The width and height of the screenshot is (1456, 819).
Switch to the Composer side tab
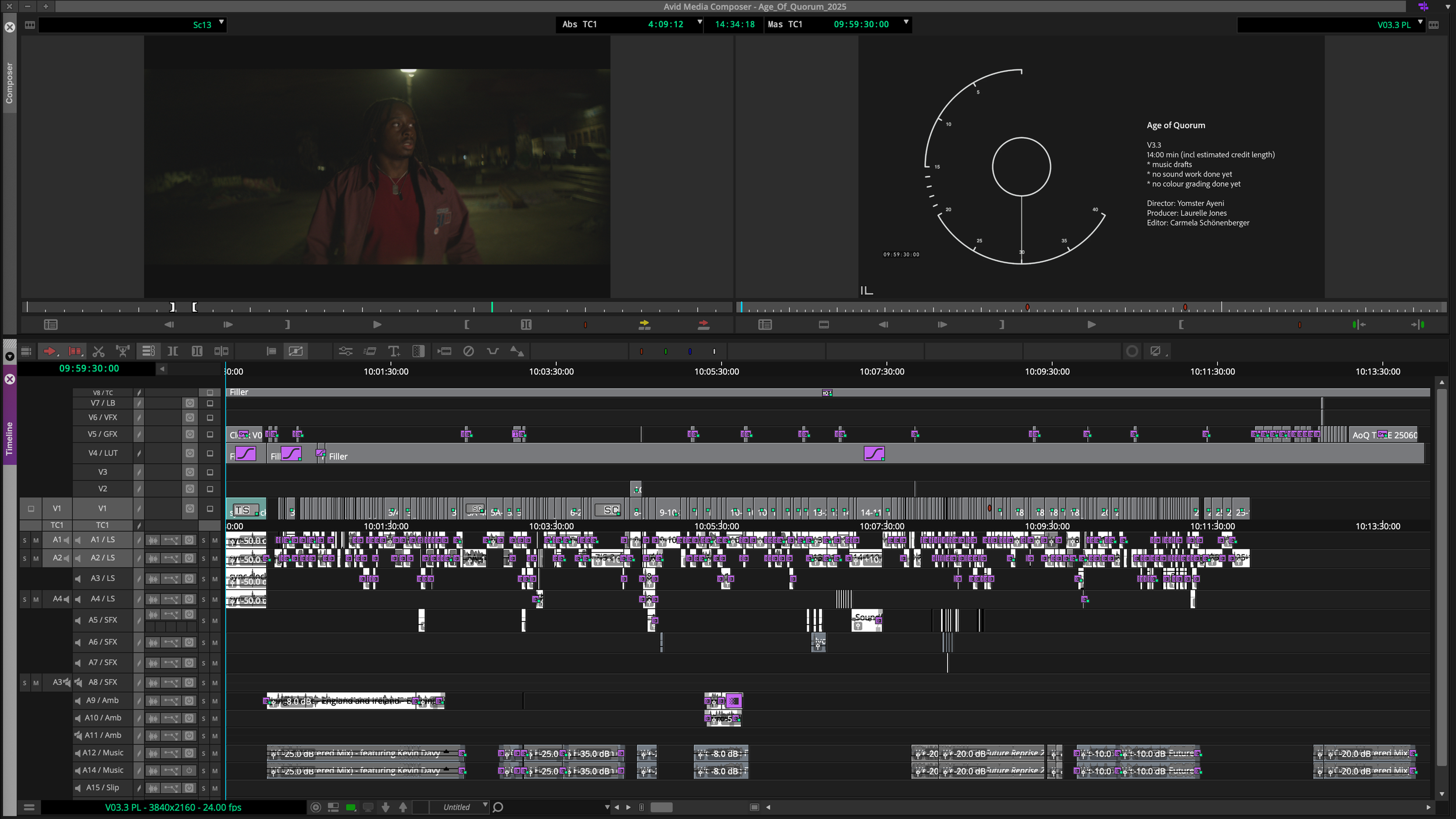tap(9, 83)
